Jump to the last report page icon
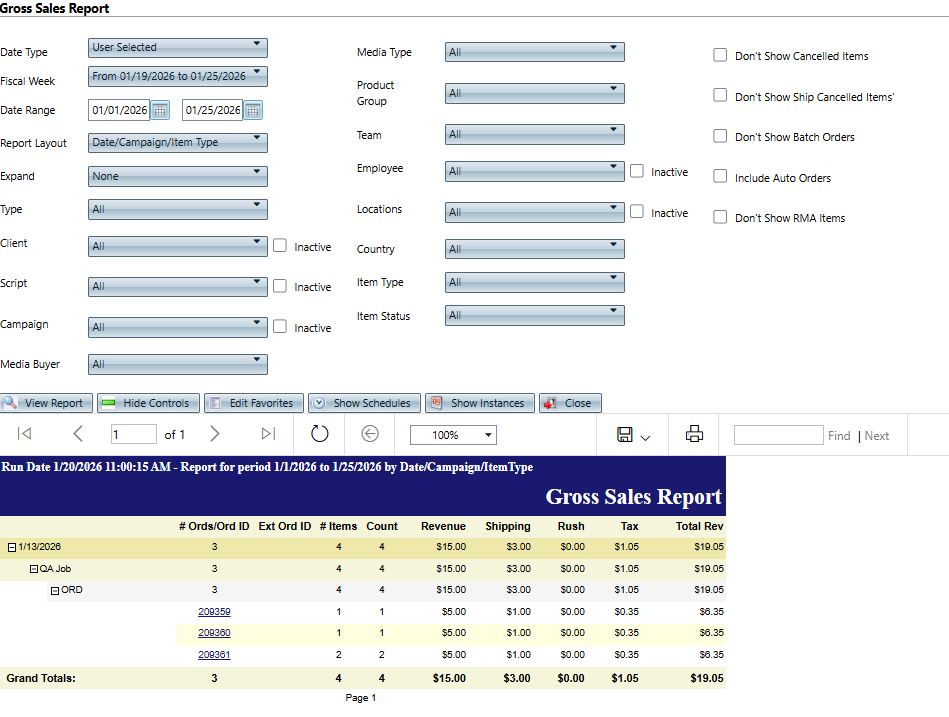Image resolution: width=949 pixels, height=717 pixels. (267, 434)
